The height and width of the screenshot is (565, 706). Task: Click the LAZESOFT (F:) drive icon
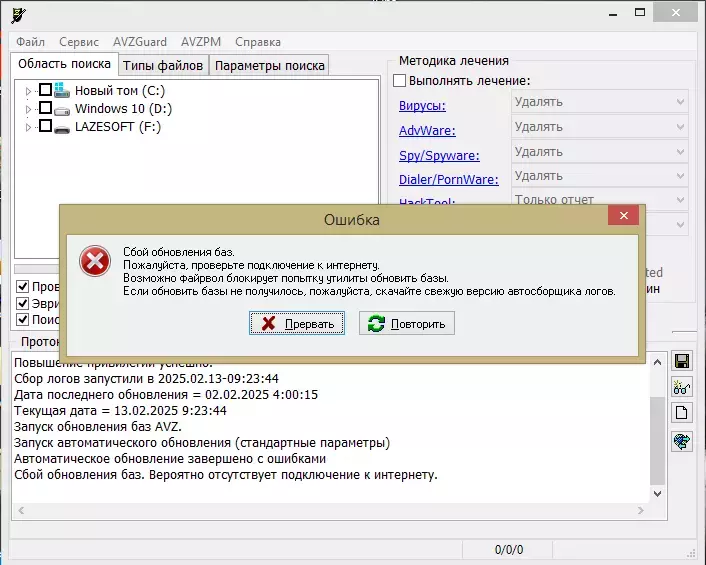click(62, 129)
